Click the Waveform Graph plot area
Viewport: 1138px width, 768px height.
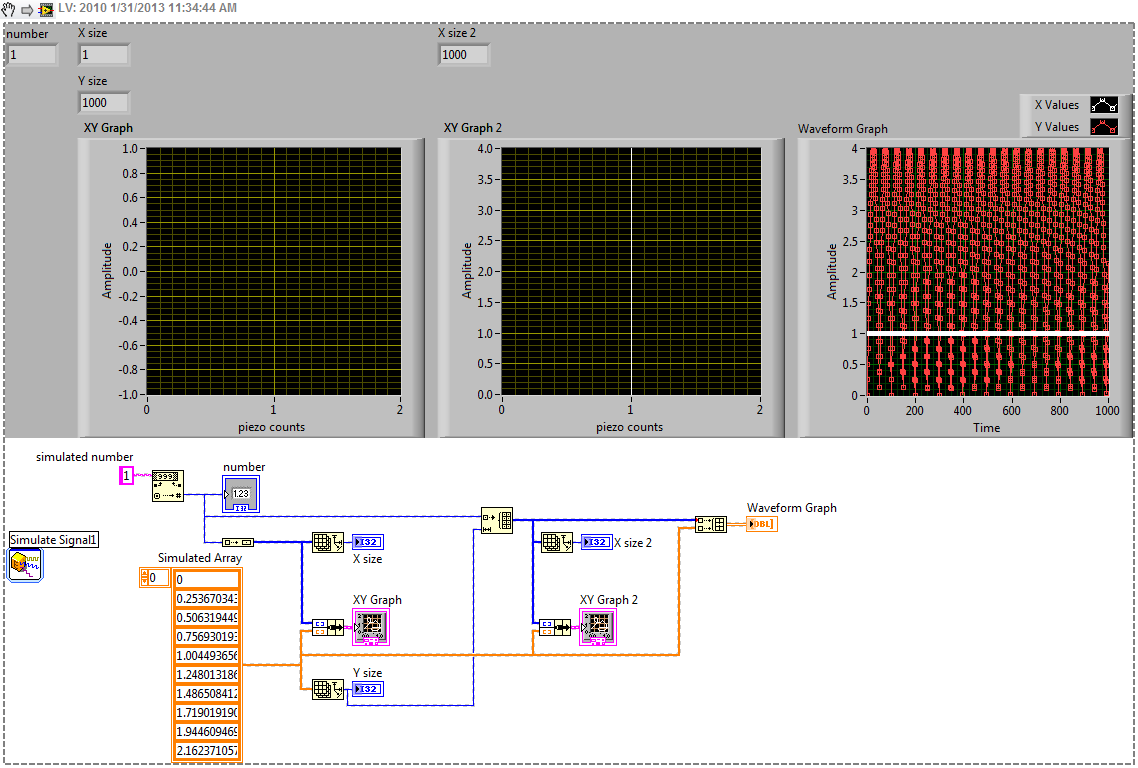click(988, 271)
